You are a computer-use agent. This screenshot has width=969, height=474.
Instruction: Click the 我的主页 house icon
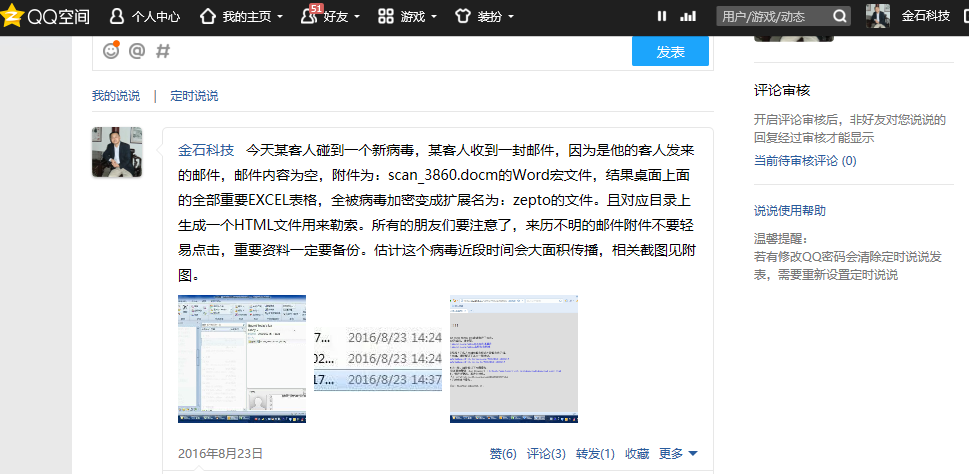tap(208, 17)
